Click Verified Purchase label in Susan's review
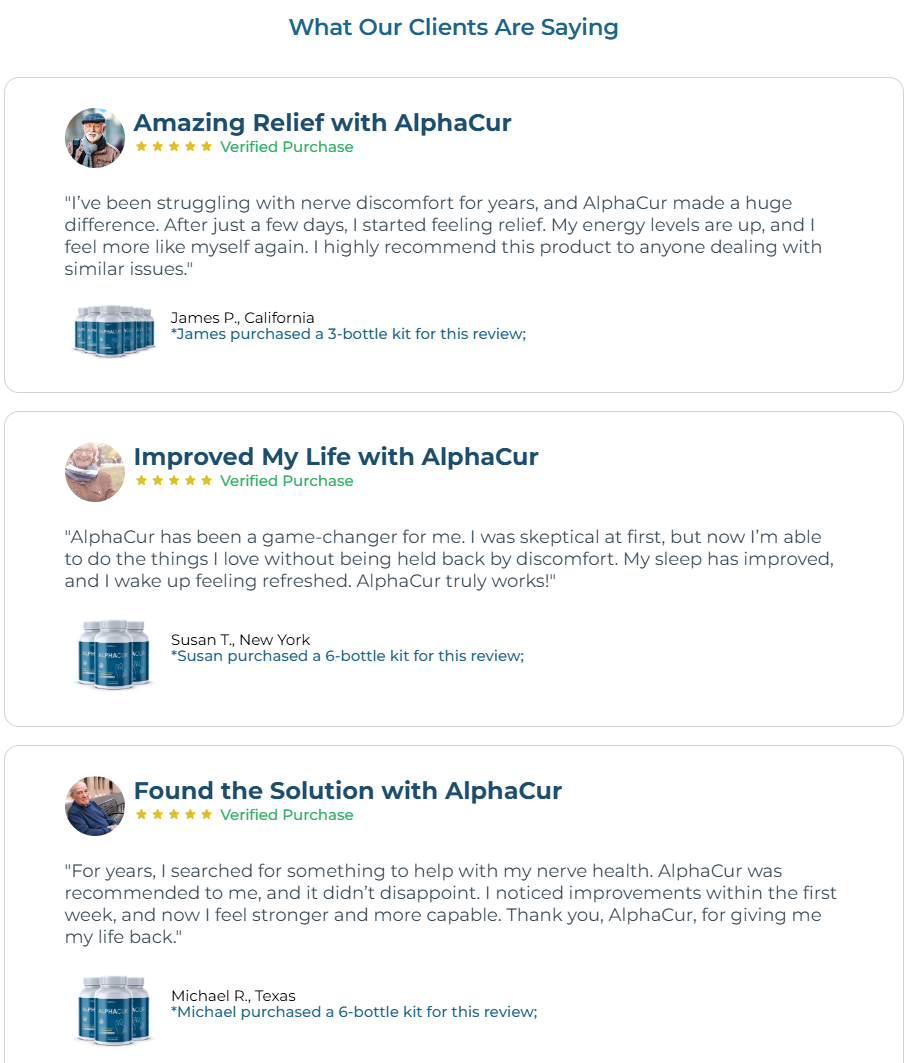This screenshot has height=1063, width=908. [287, 481]
